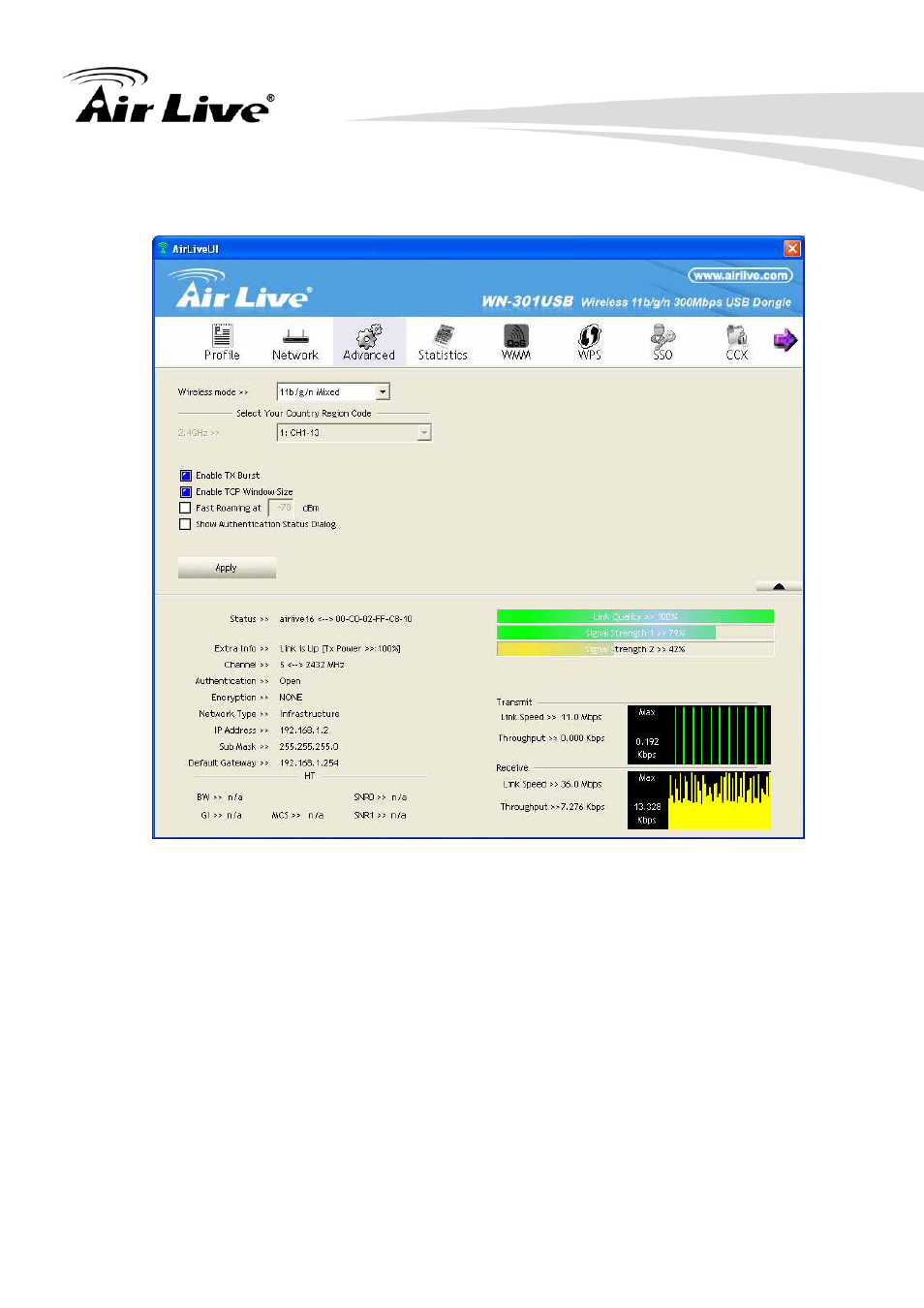The height and width of the screenshot is (1308, 924).
Task: Select the WPS icon
Action: pos(589,342)
